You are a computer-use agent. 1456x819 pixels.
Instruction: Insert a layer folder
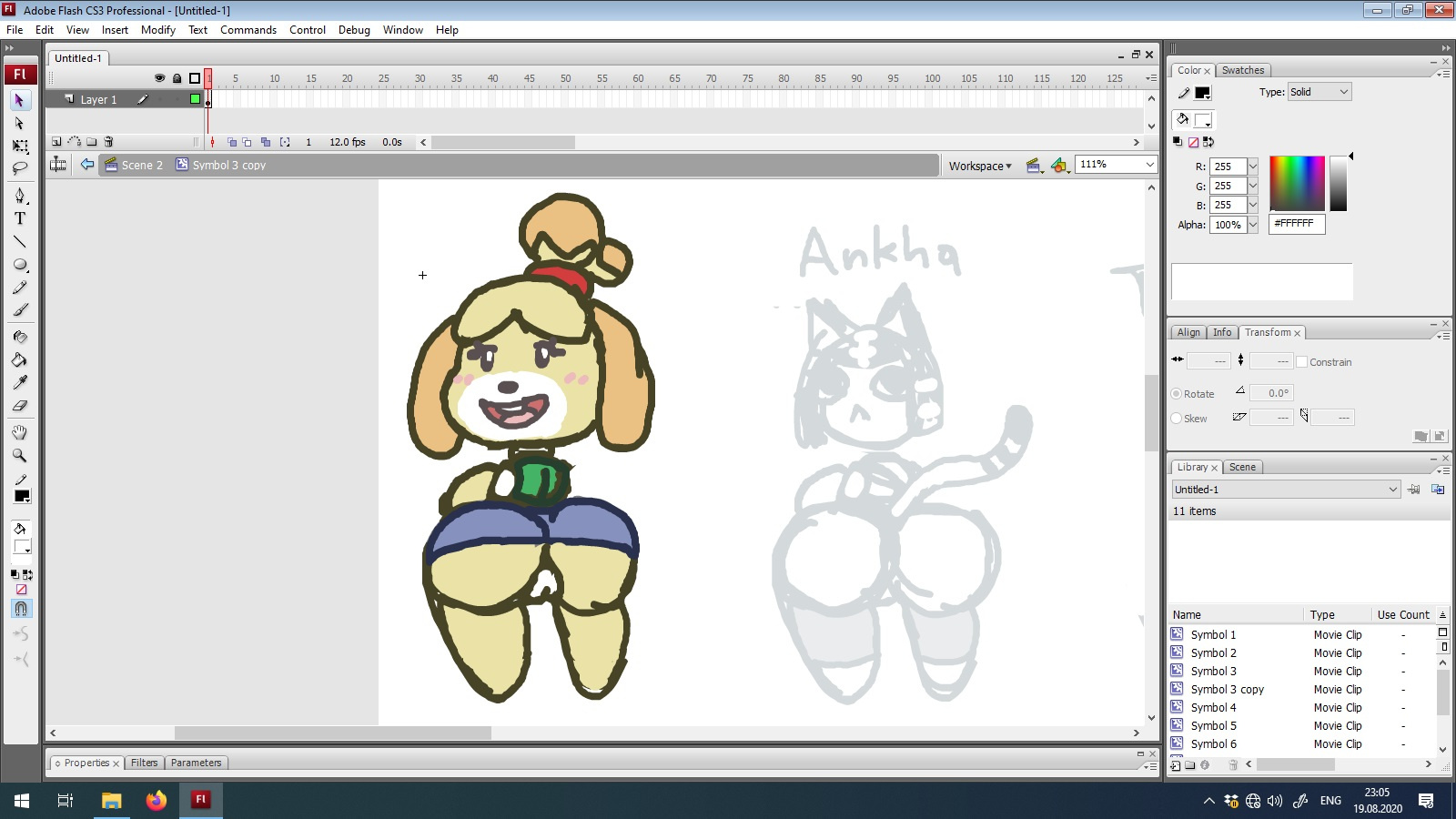(x=92, y=142)
